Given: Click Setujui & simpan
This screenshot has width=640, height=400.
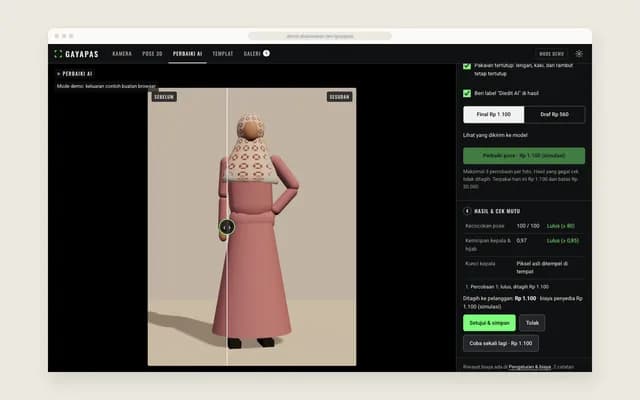Looking at the screenshot, I should 489,323.
